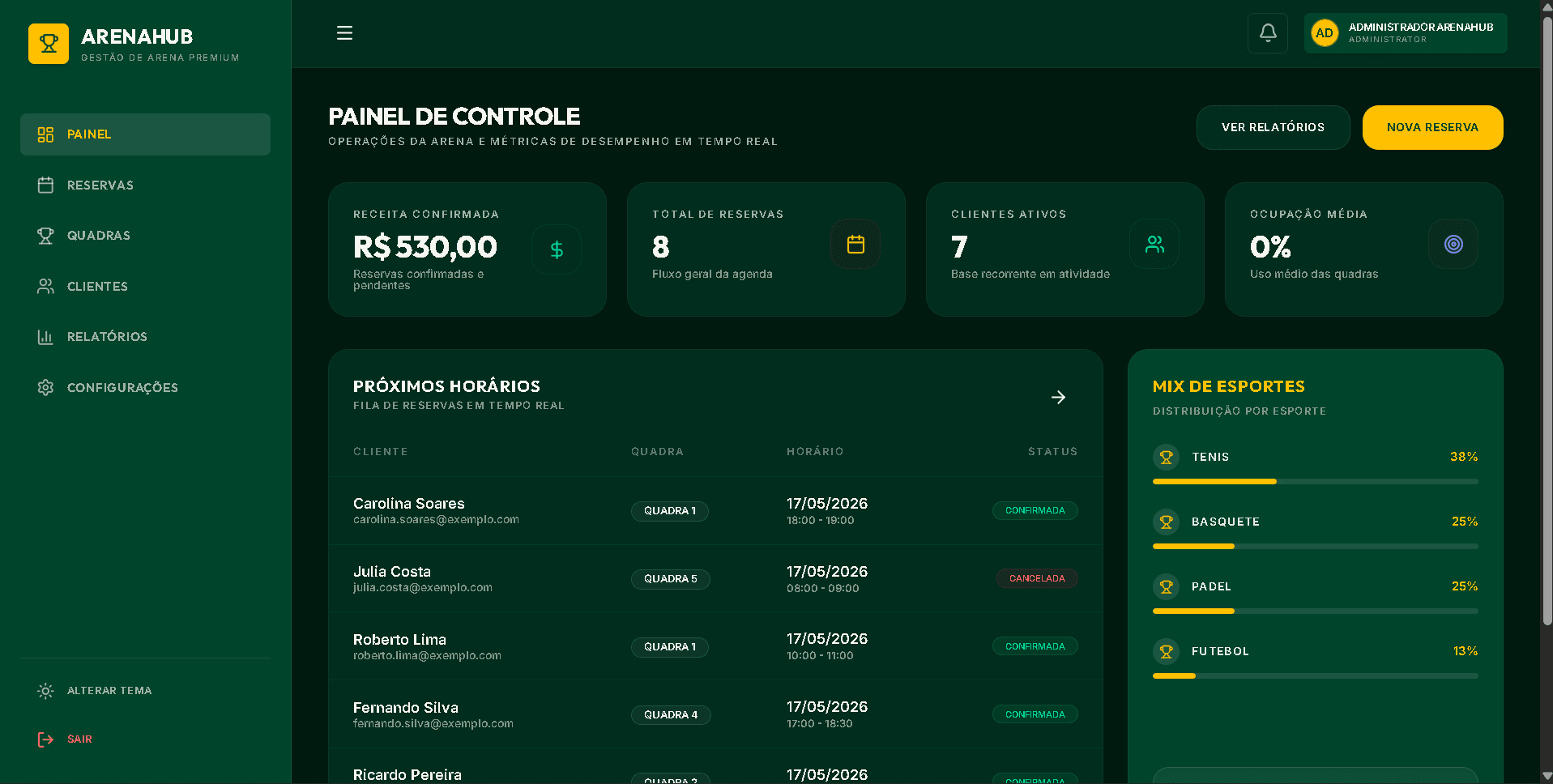Screen dimensions: 1553x784
Task: Click the page vertical scrollbar
Action: (1547, 320)
